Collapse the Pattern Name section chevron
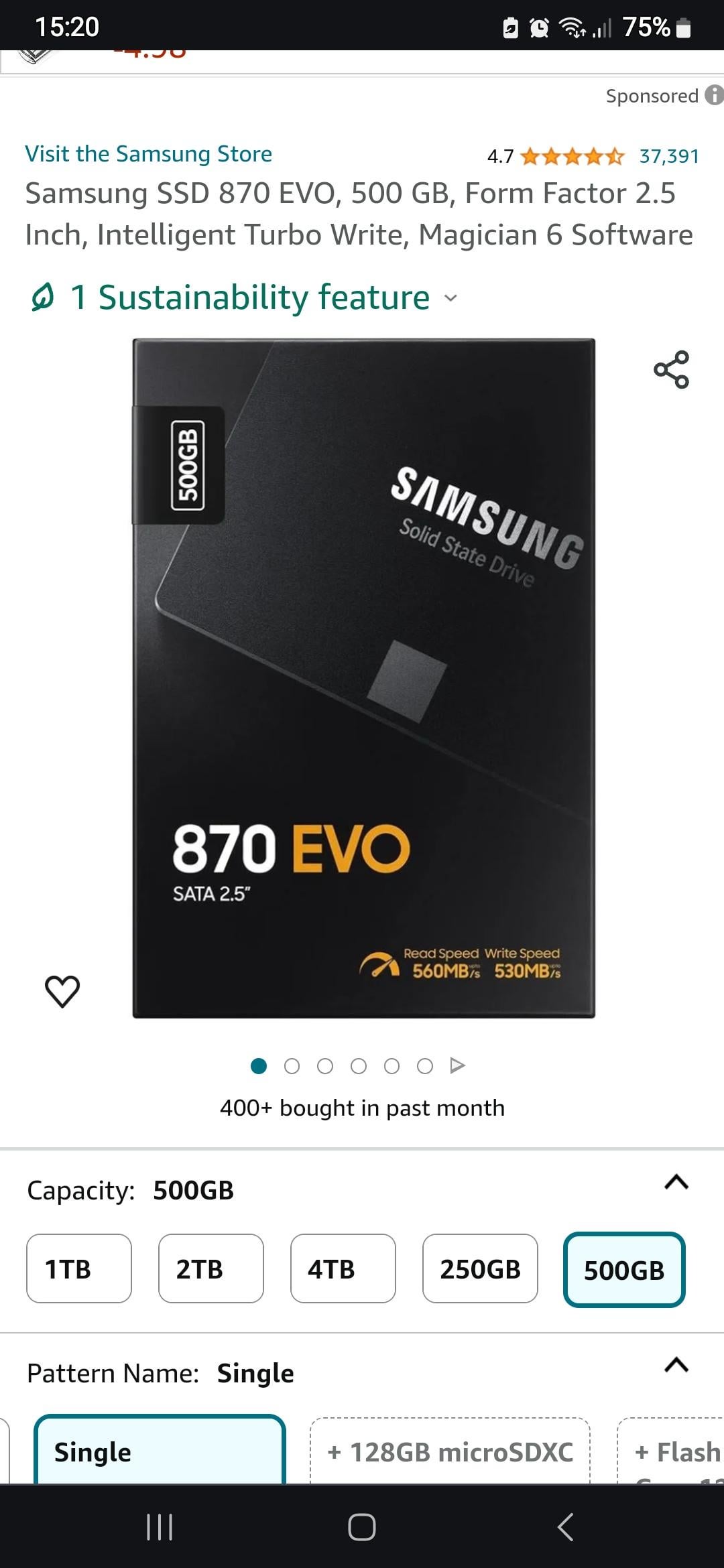Viewport: 724px width, 1568px height. point(676,1365)
